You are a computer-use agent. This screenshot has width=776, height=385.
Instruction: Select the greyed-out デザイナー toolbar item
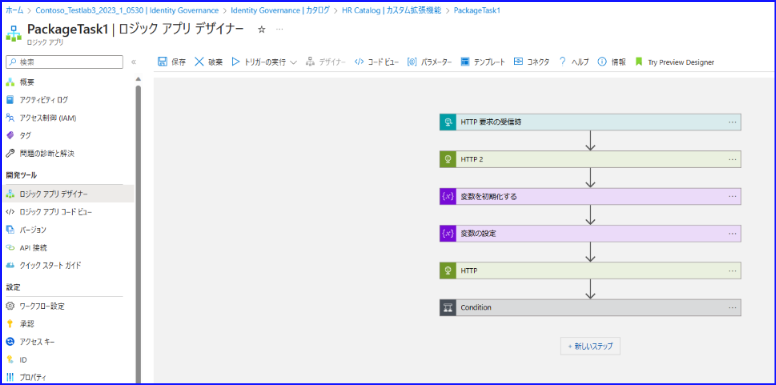[326, 62]
